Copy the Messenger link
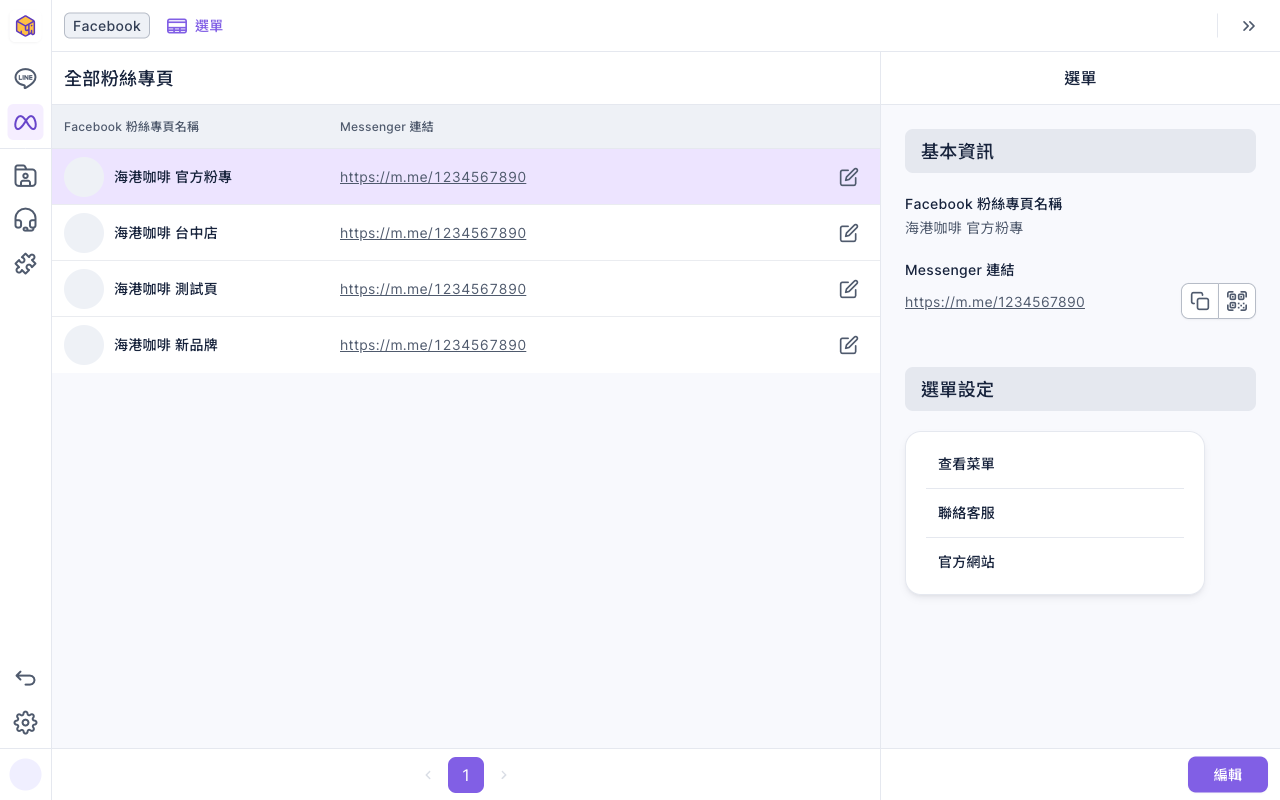 click(x=1200, y=301)
